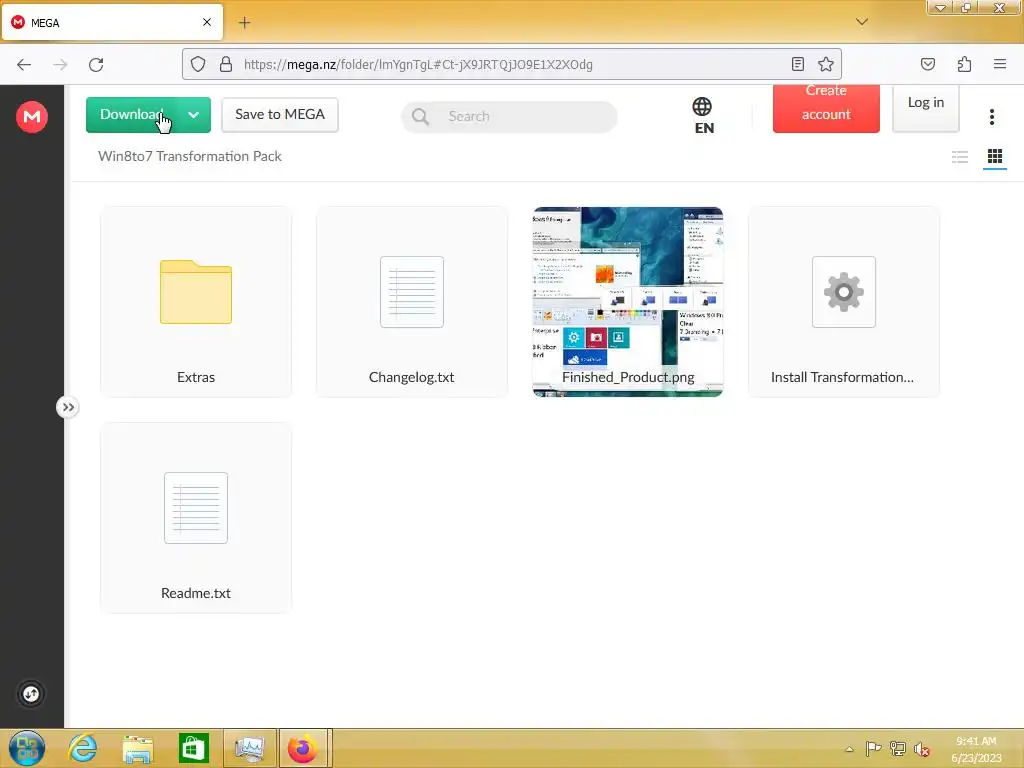The height and width of the screenshot is (768, 1024).
Task: Click the monitor app taskbar icon
Action: tap(249, 748)
